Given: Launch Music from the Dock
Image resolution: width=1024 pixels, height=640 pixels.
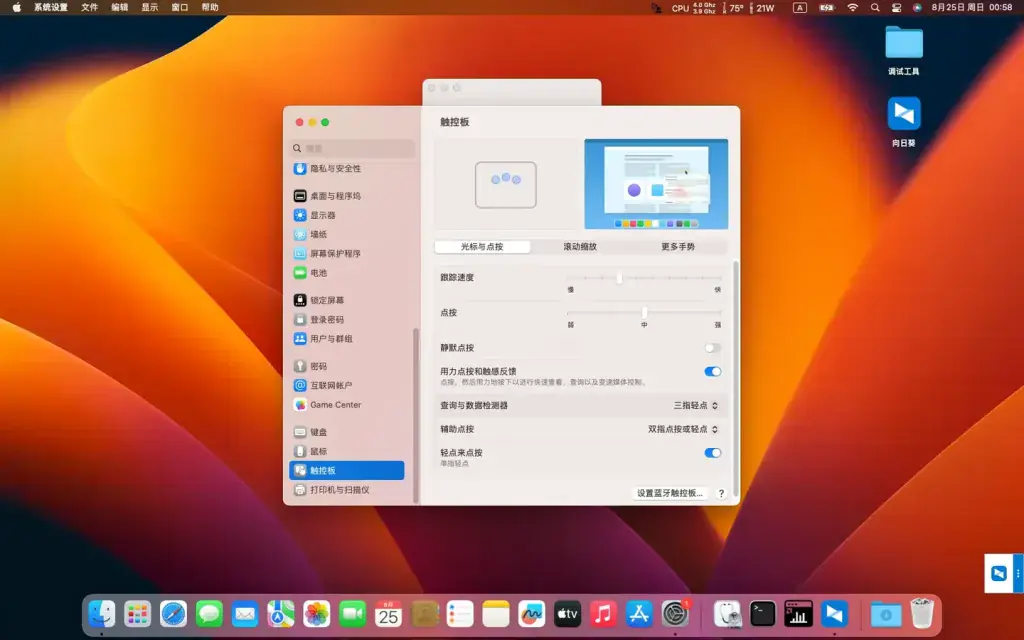Looking at the screenshot, I should 603,614.
